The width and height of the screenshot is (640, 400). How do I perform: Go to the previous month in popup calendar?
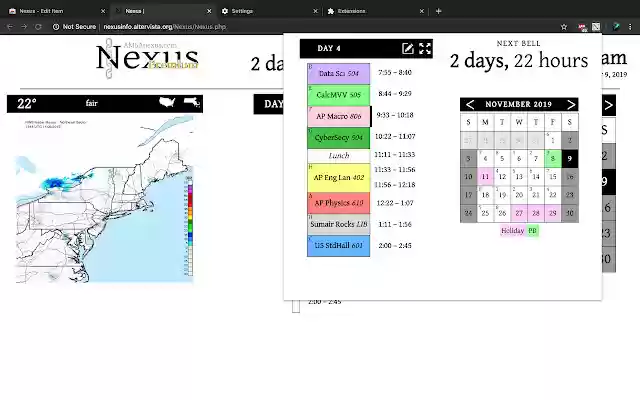(x=470, y=104)
